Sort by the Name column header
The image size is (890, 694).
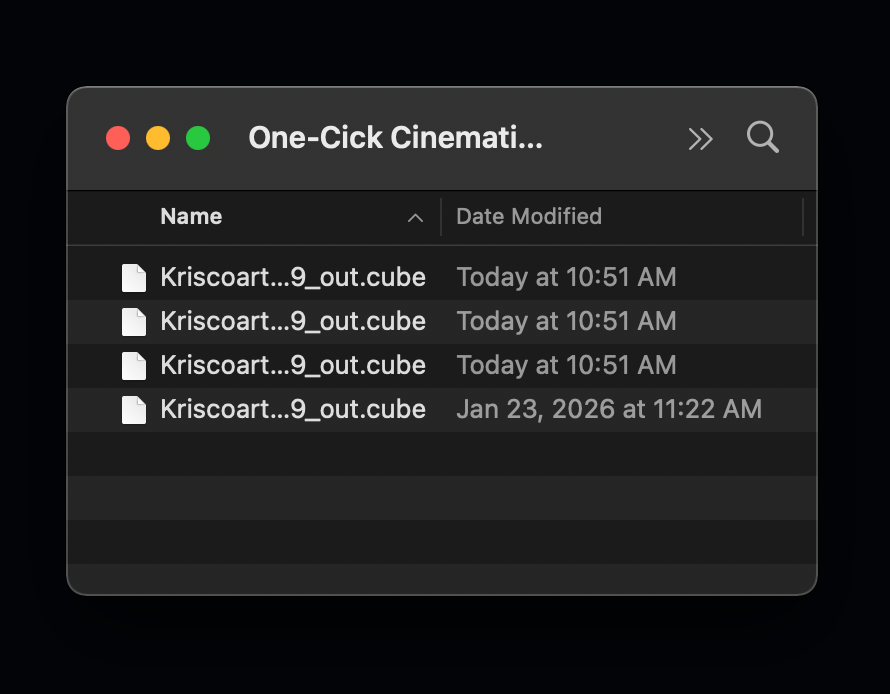(x=191, y=216)
